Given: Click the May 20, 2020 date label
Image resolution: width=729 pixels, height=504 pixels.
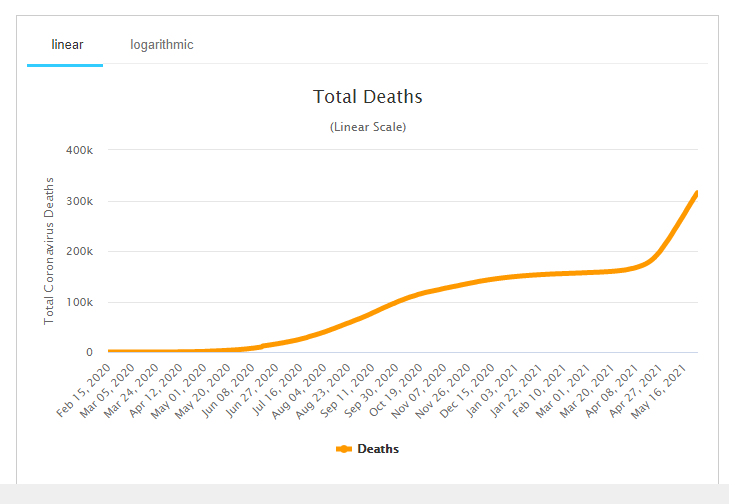Looking at the screenshot, I should coord(204,390).
